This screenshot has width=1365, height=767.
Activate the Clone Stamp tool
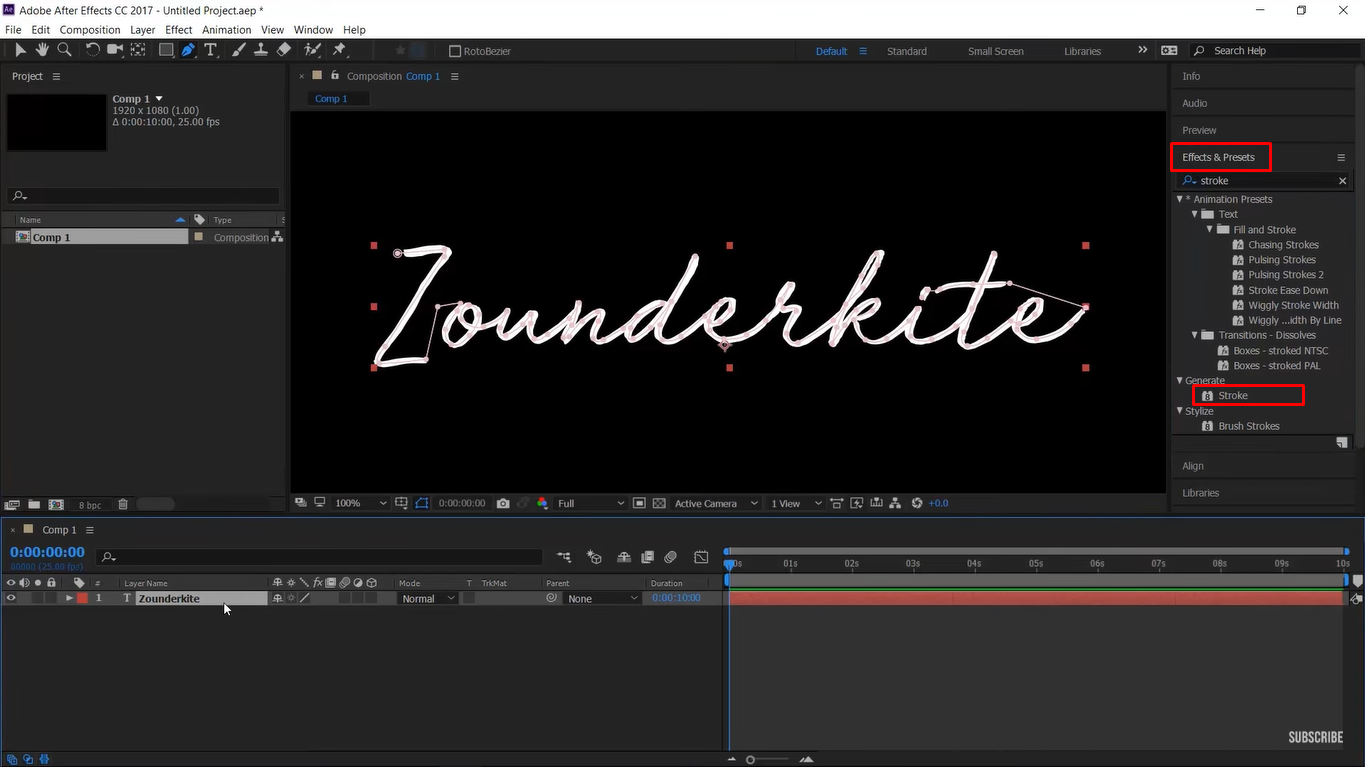pyautogui.click(x=260, y=50)
